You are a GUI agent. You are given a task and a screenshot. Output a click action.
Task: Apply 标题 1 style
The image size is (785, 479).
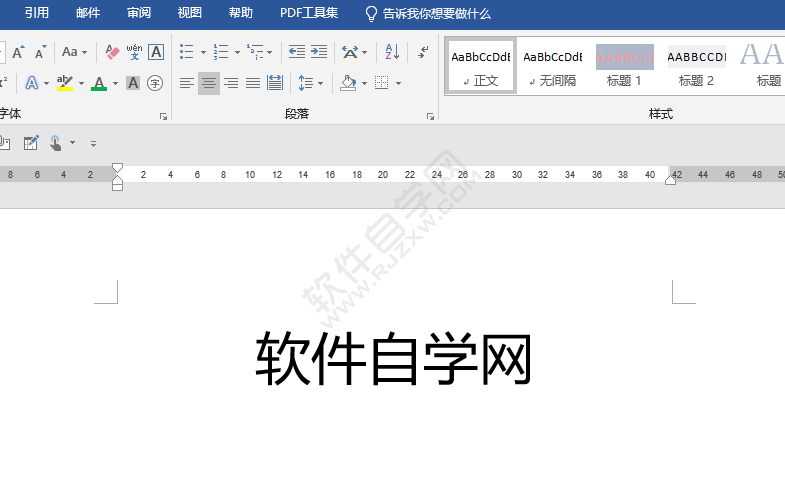pyautogui.click(x=624, y=66)
